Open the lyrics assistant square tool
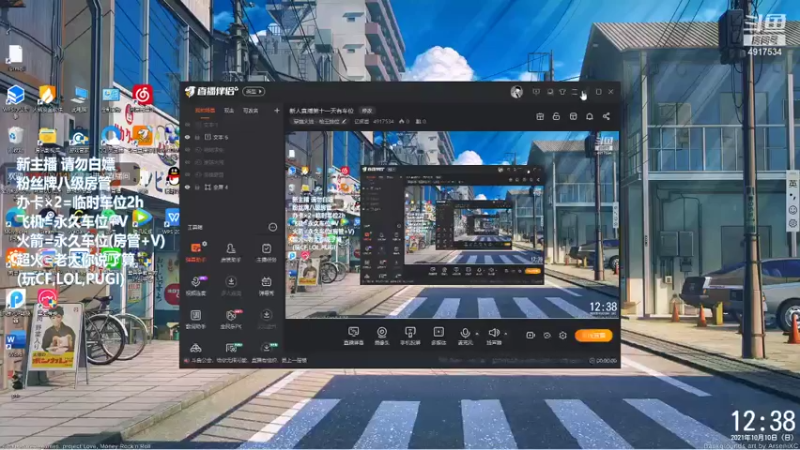The height and width of the screenshot is (450, 800). click(x=196, y=318)
